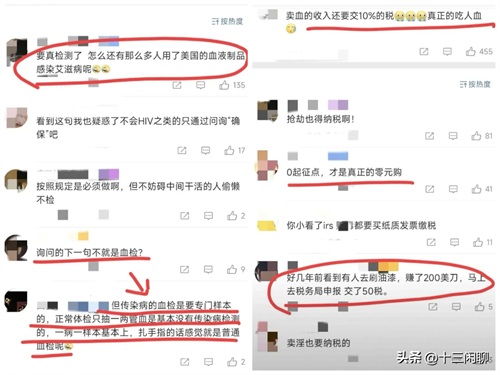Open the right 按热度 sort dropdown
Viewport: 500px width, 375px height.
tap(475, 84)
